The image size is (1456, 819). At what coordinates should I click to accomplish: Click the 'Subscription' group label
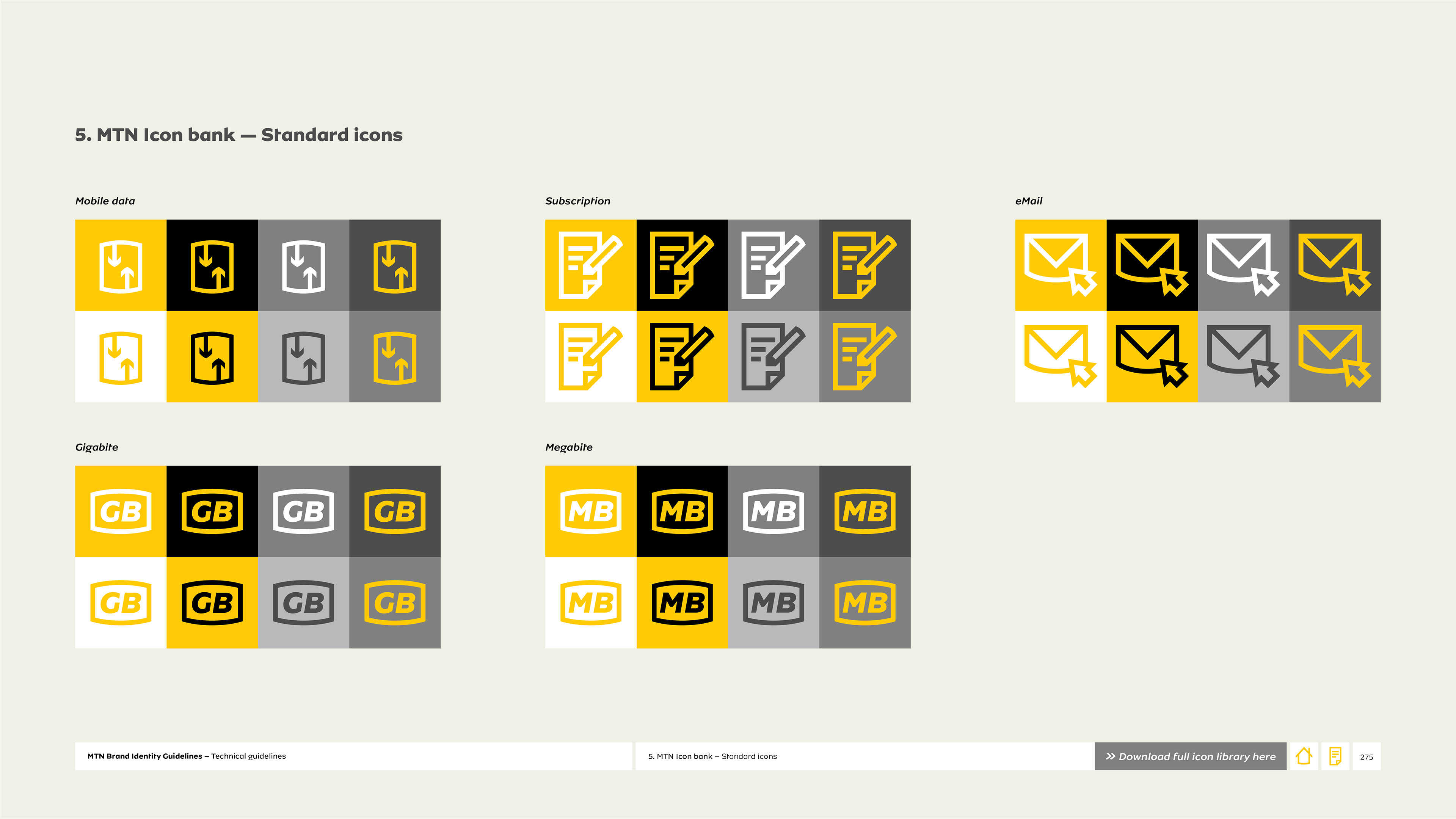[577, 201]
